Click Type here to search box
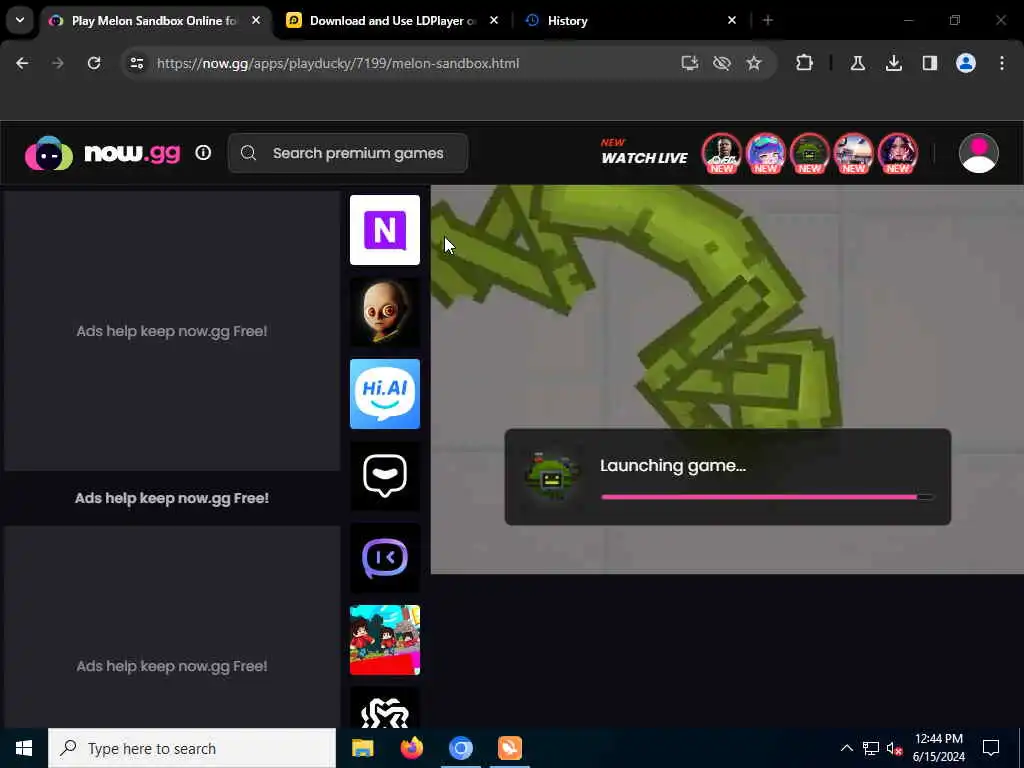The height and width of the screenshot is (768, 1024). coord(192,748)
